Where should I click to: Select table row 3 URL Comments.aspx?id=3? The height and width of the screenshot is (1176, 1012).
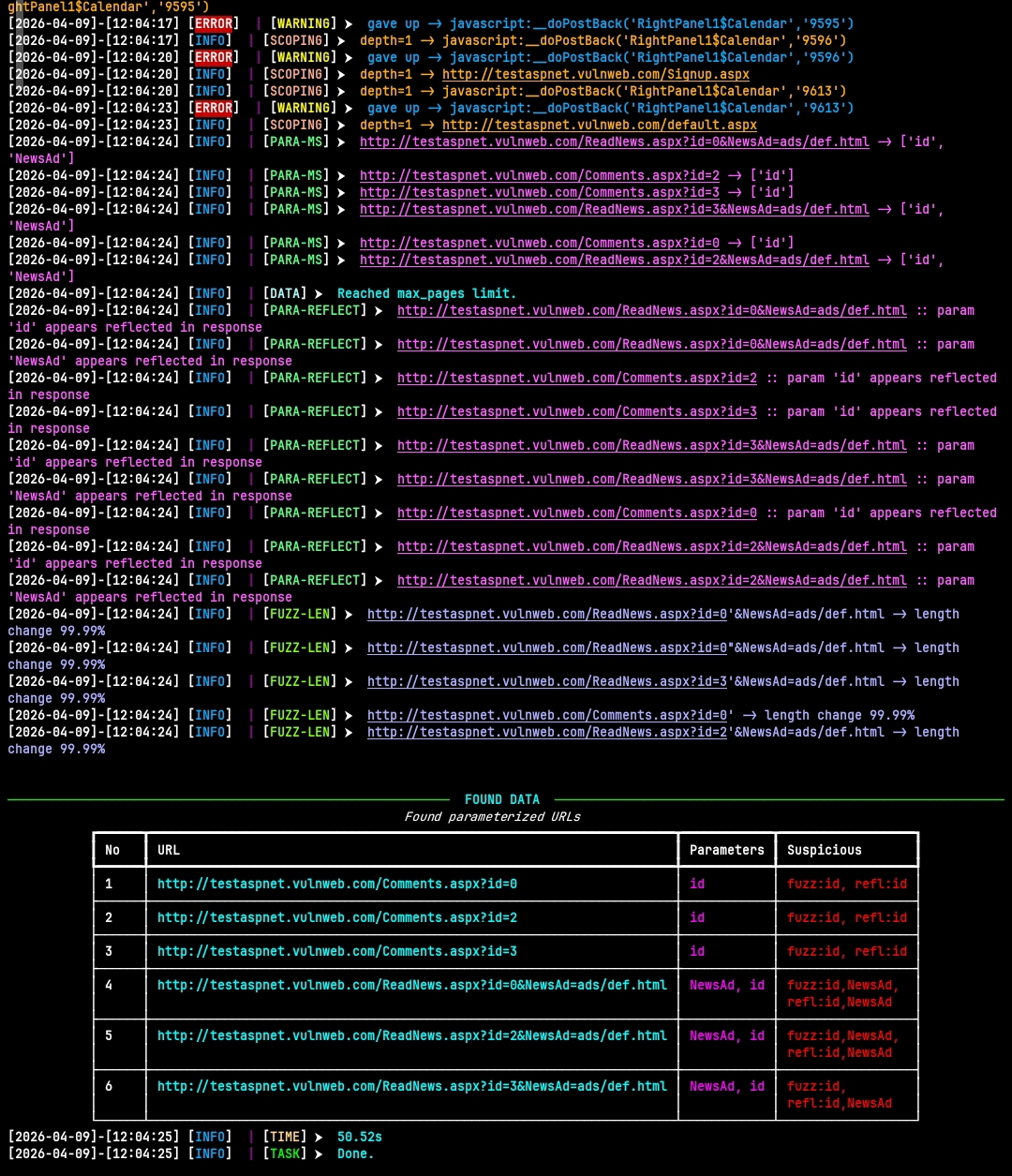click(x=337, y=951)
